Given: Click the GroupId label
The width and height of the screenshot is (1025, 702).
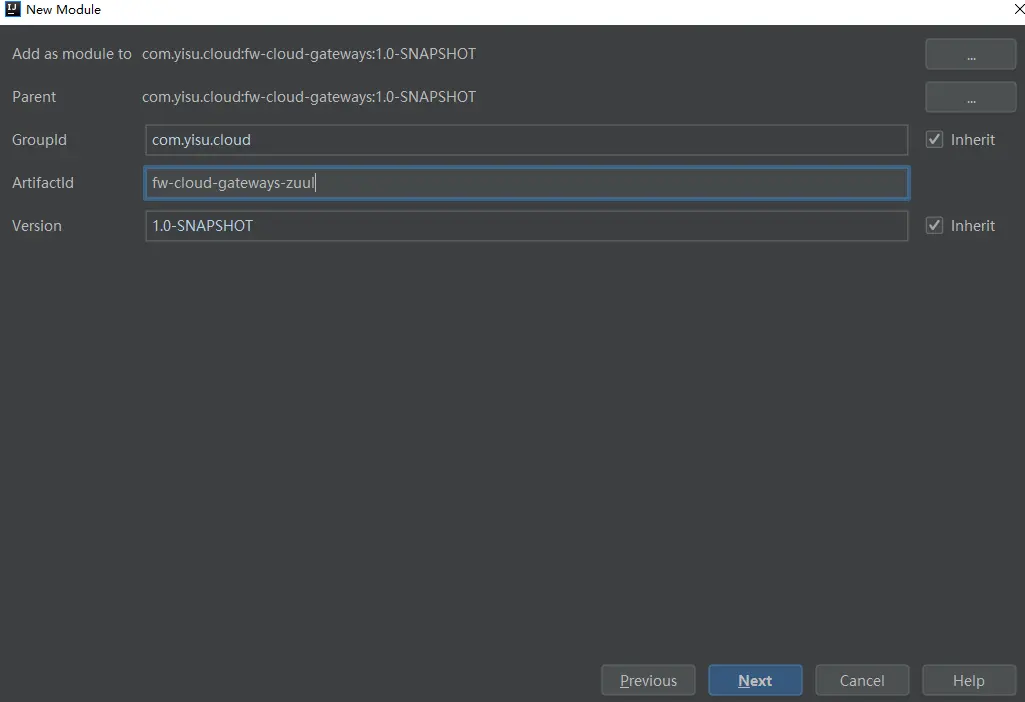Looking at the screenshot, I should pos(40,140).
